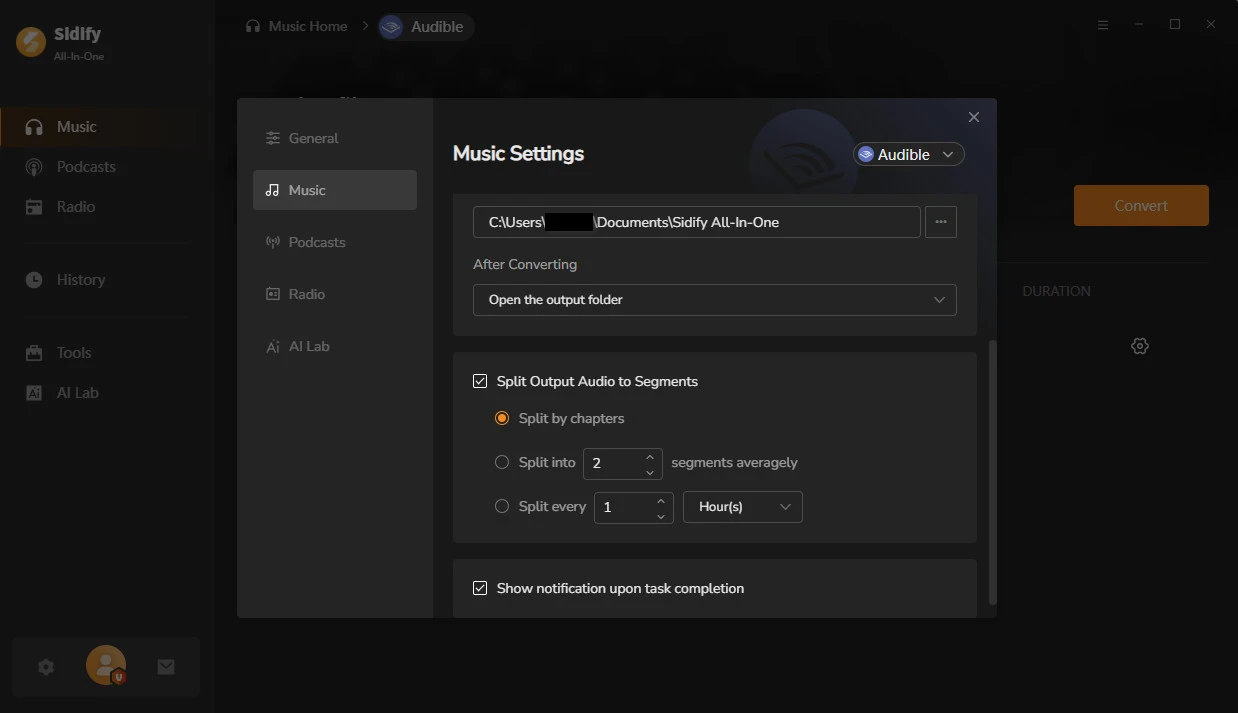
Task: Click the Music Settings heading
Action: pos(518,154)
